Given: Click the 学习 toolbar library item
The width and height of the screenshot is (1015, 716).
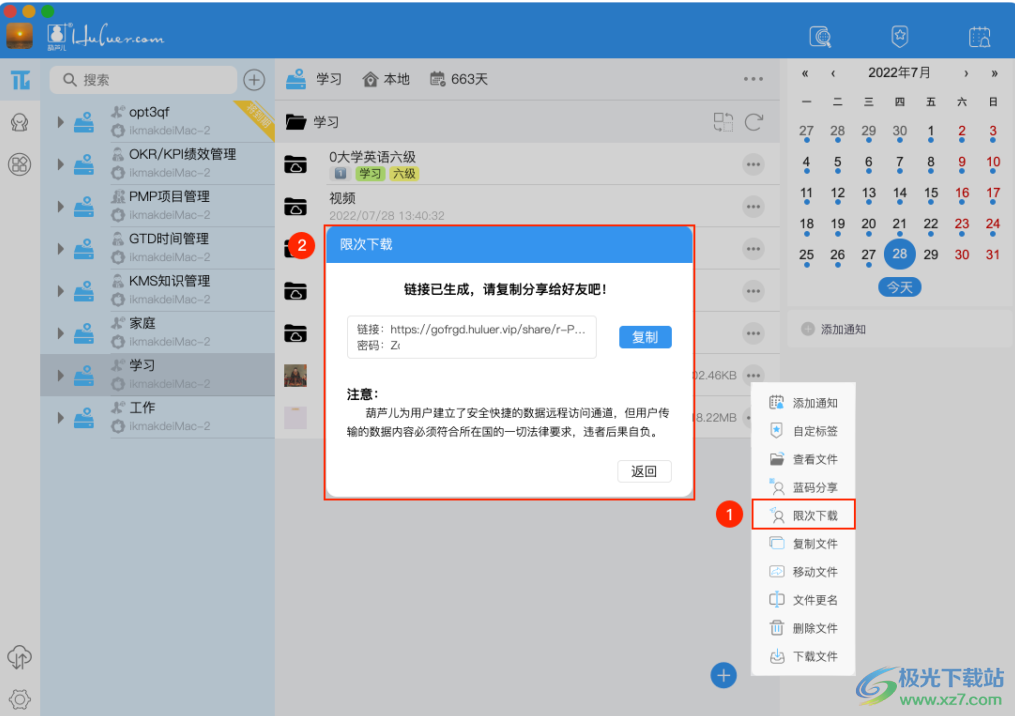Looking at the screenshot, I should point(314,79).
